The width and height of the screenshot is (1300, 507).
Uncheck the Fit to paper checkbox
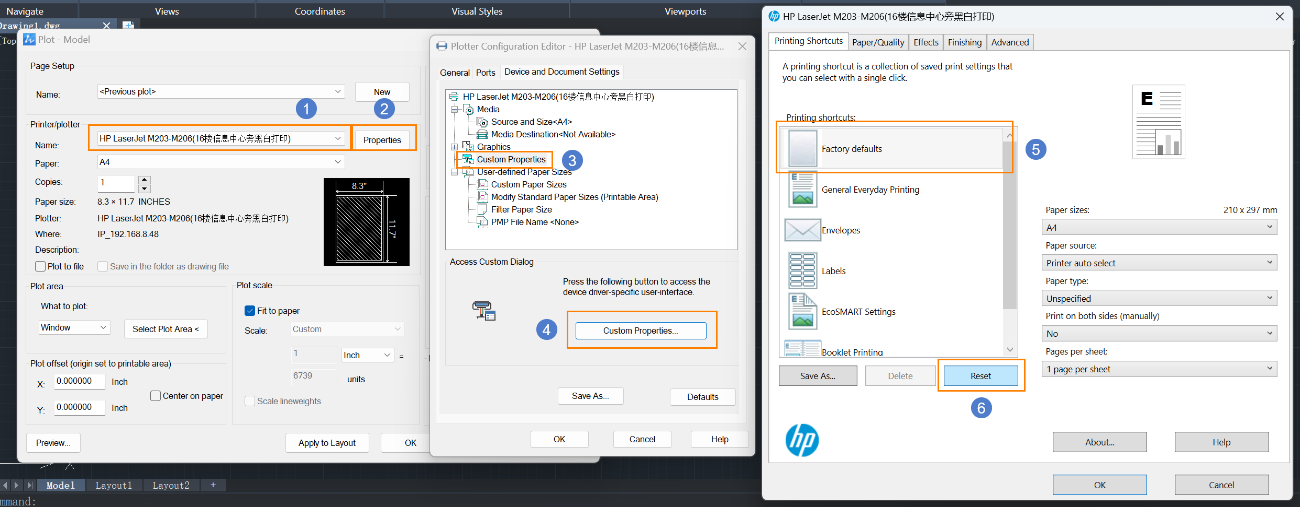tap(250, 311)
